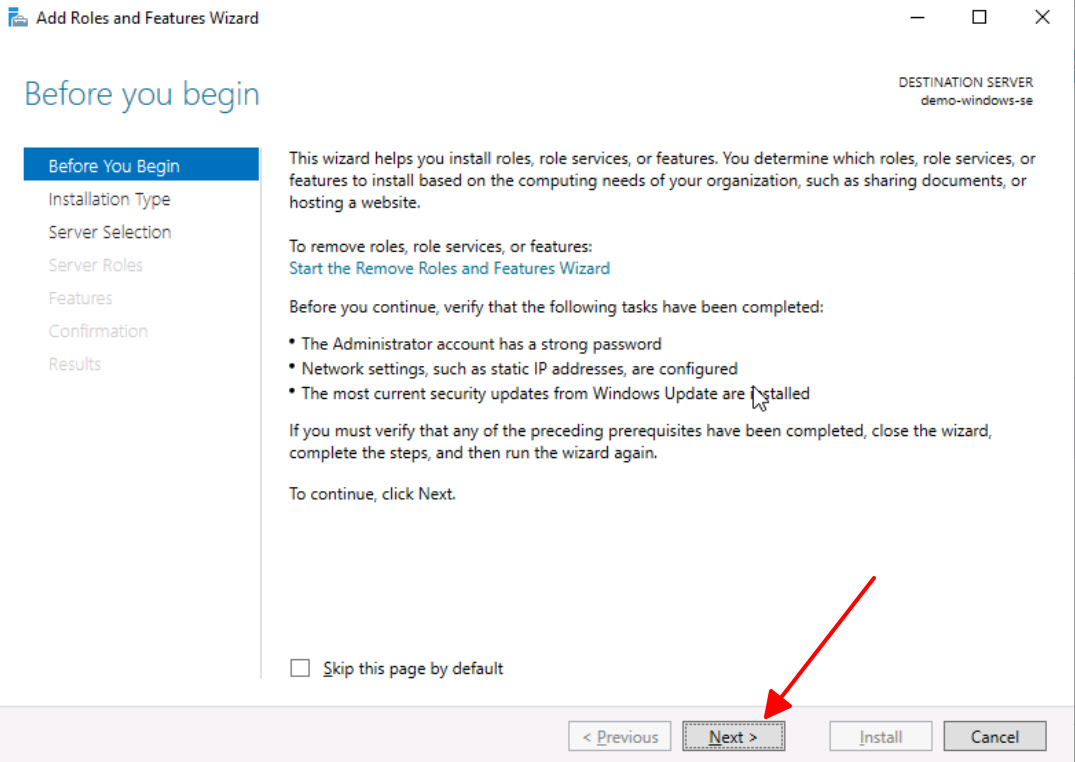
Task: Click the Add Roles and Features Wizard title text
Action: pos(147,18)
